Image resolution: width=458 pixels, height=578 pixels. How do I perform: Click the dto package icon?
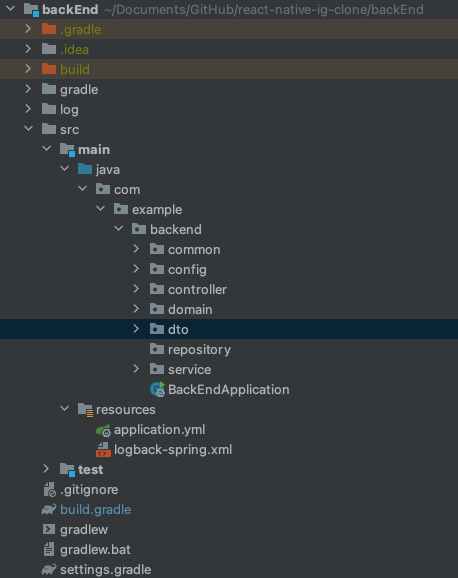pos(157,328)
